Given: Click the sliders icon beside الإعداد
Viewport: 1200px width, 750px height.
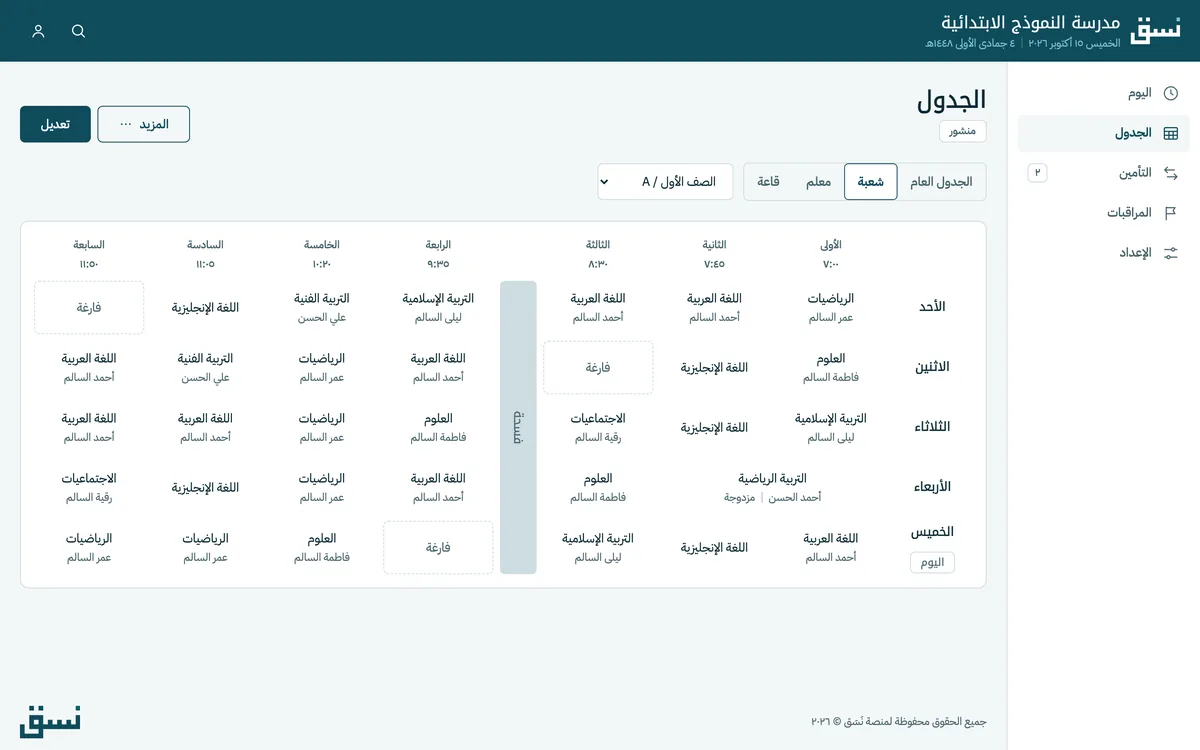Looking at the screenshot, I should coord(1171,253).
